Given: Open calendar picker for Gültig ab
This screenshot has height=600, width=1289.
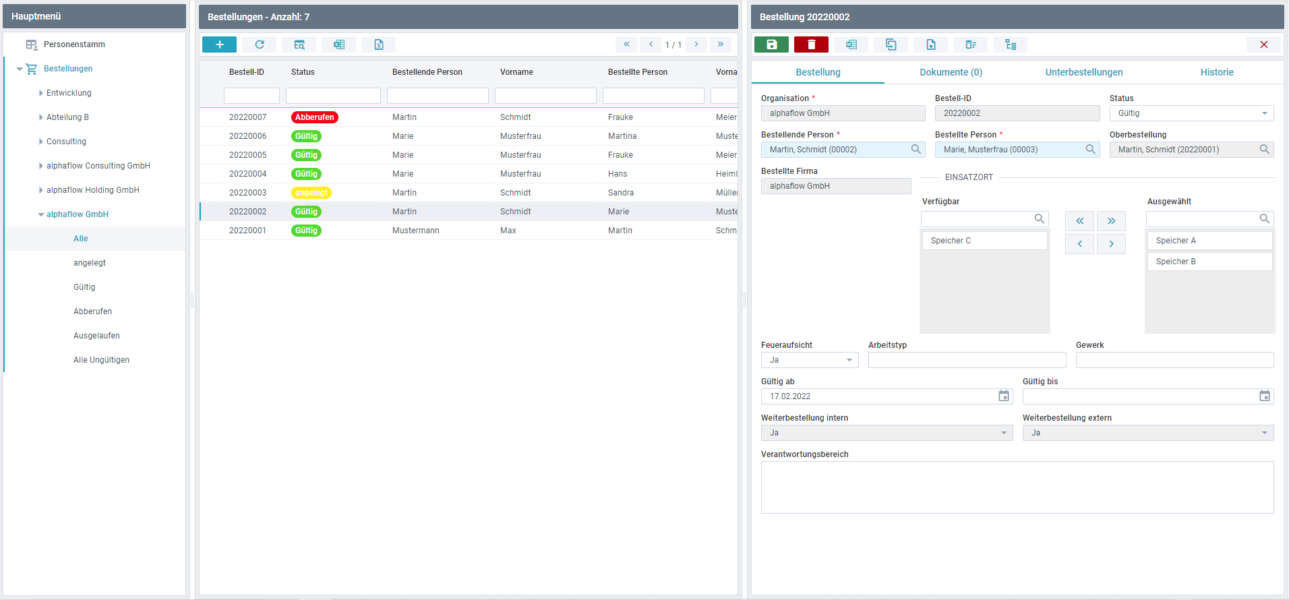Looking at the screenshot, I should pos(1004,396).
